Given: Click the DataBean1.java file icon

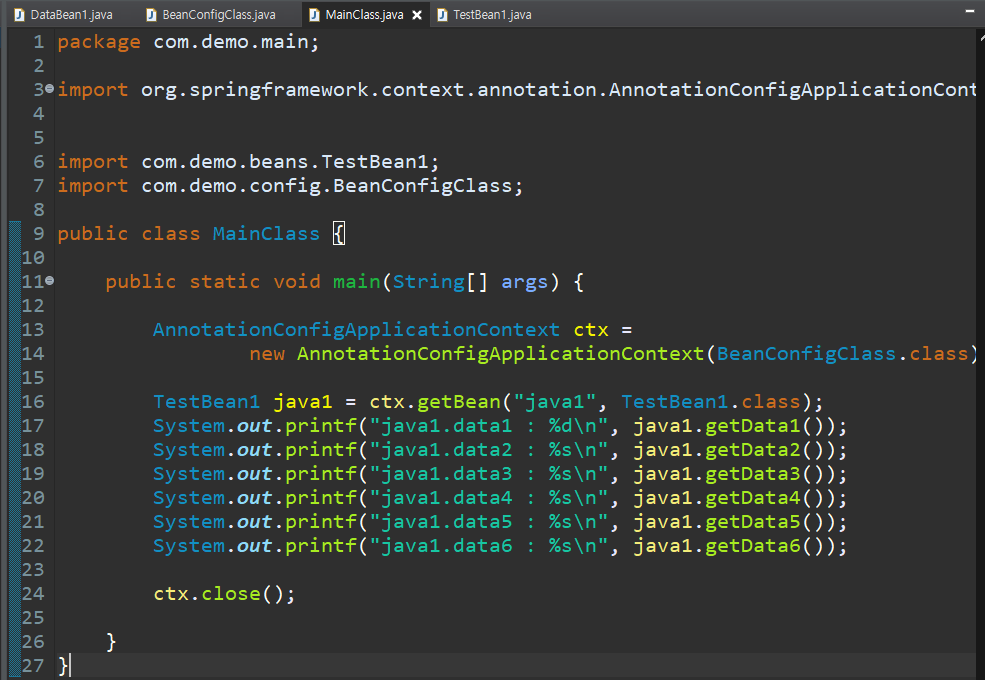Looking at the screenshot, I should click(19, 15).
